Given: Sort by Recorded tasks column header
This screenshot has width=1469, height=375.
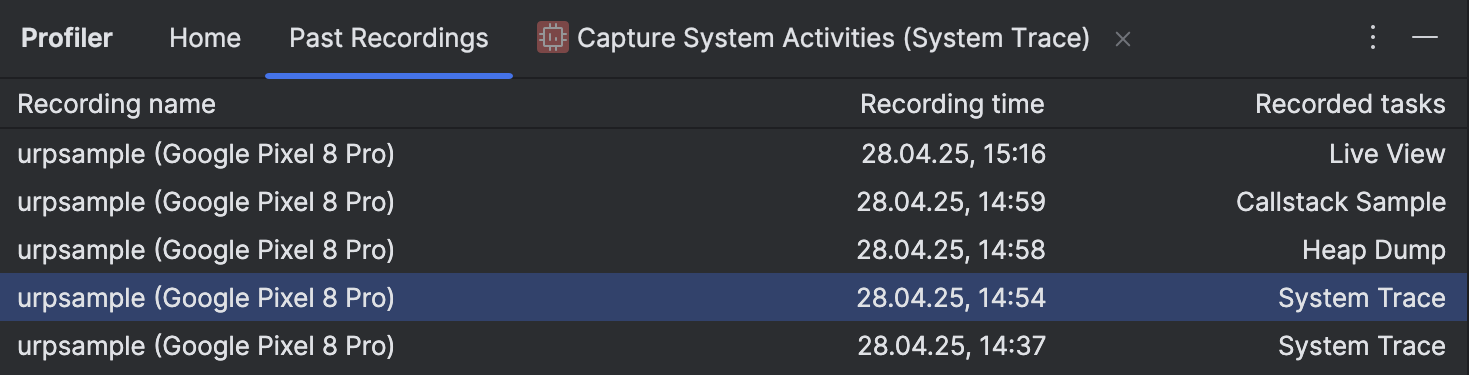Looking at the screenshot, I should tap(1350, 103).
